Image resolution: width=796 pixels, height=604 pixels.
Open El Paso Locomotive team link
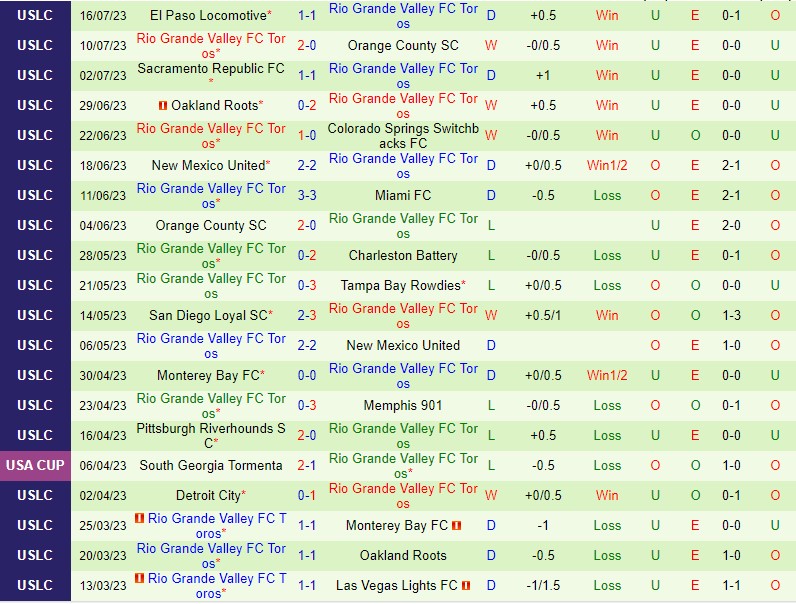(208, 16)
